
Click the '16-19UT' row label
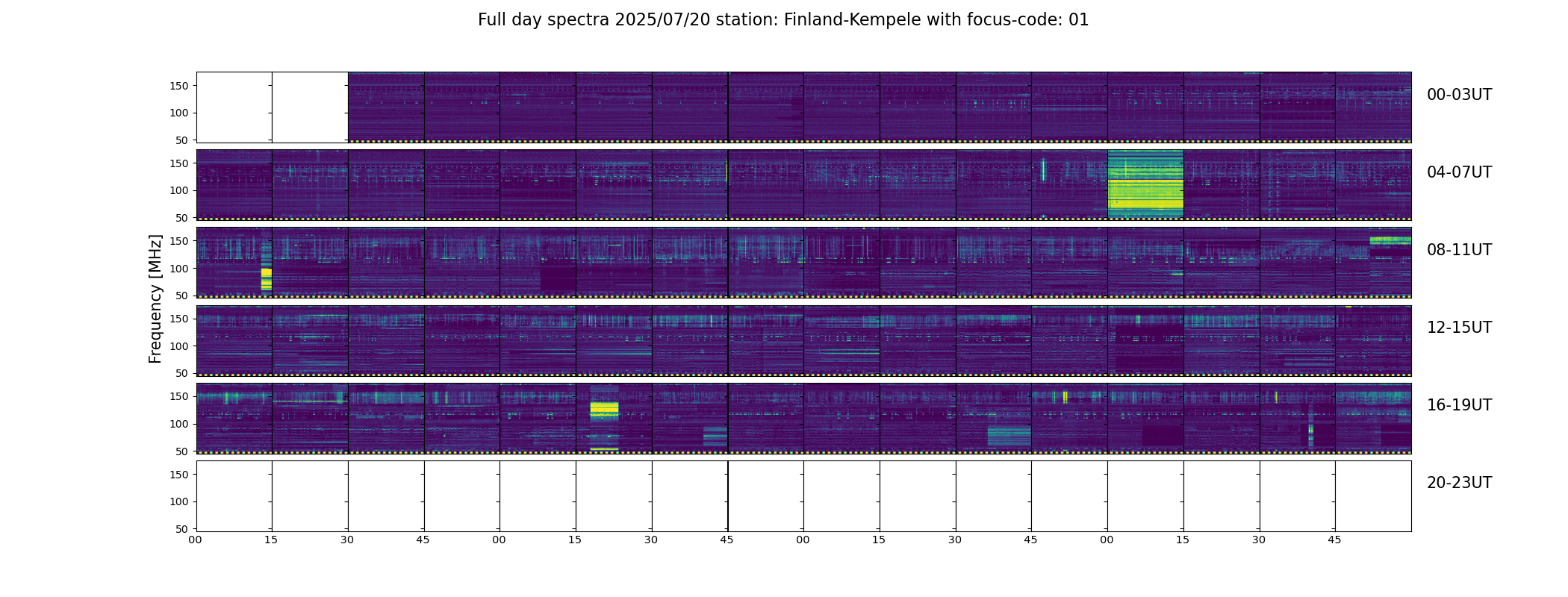coord(1459,405)
